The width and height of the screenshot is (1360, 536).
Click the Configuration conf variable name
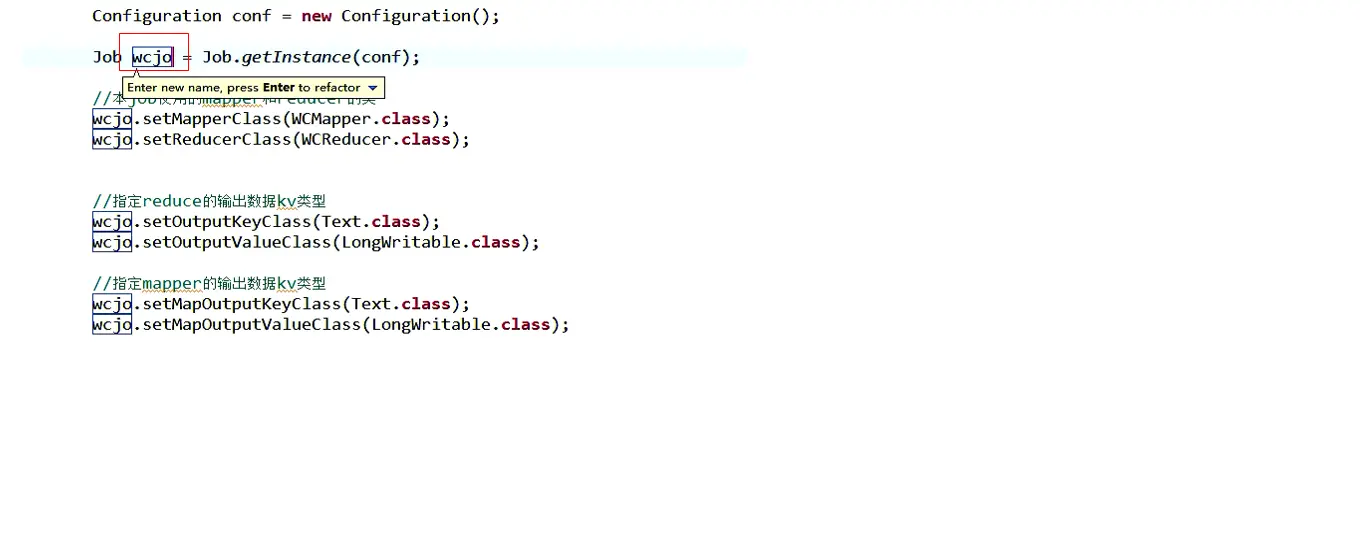click(x=251, y=16)
